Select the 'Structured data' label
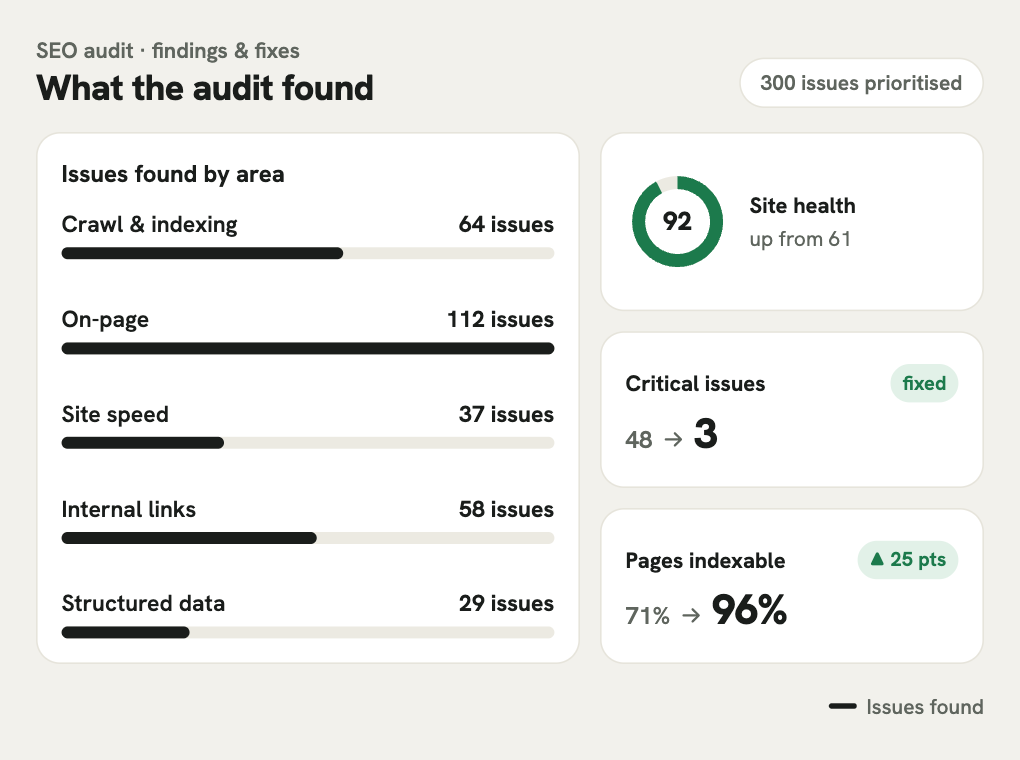 (143, 604)
